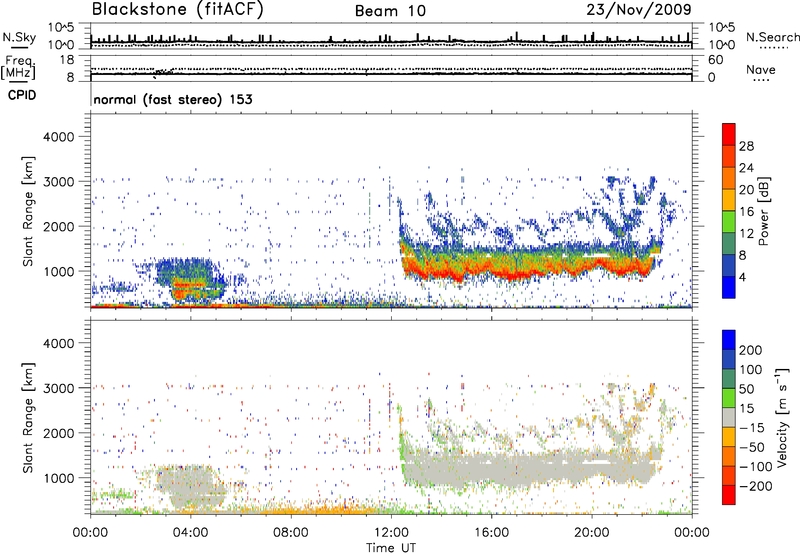Click 'Slant Range [km]' label of velocity panel
This screenshot has width=800, height=554.
coord(28,417)
